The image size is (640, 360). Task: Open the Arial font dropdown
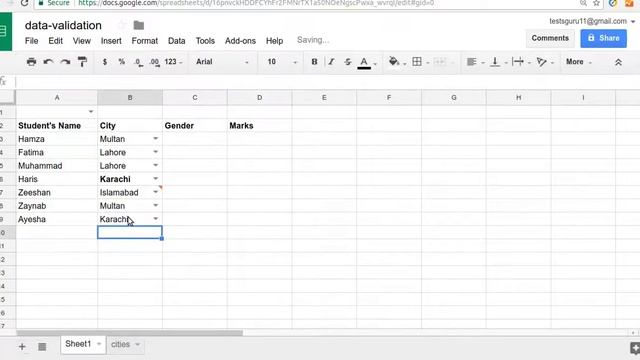pos(222,62)
